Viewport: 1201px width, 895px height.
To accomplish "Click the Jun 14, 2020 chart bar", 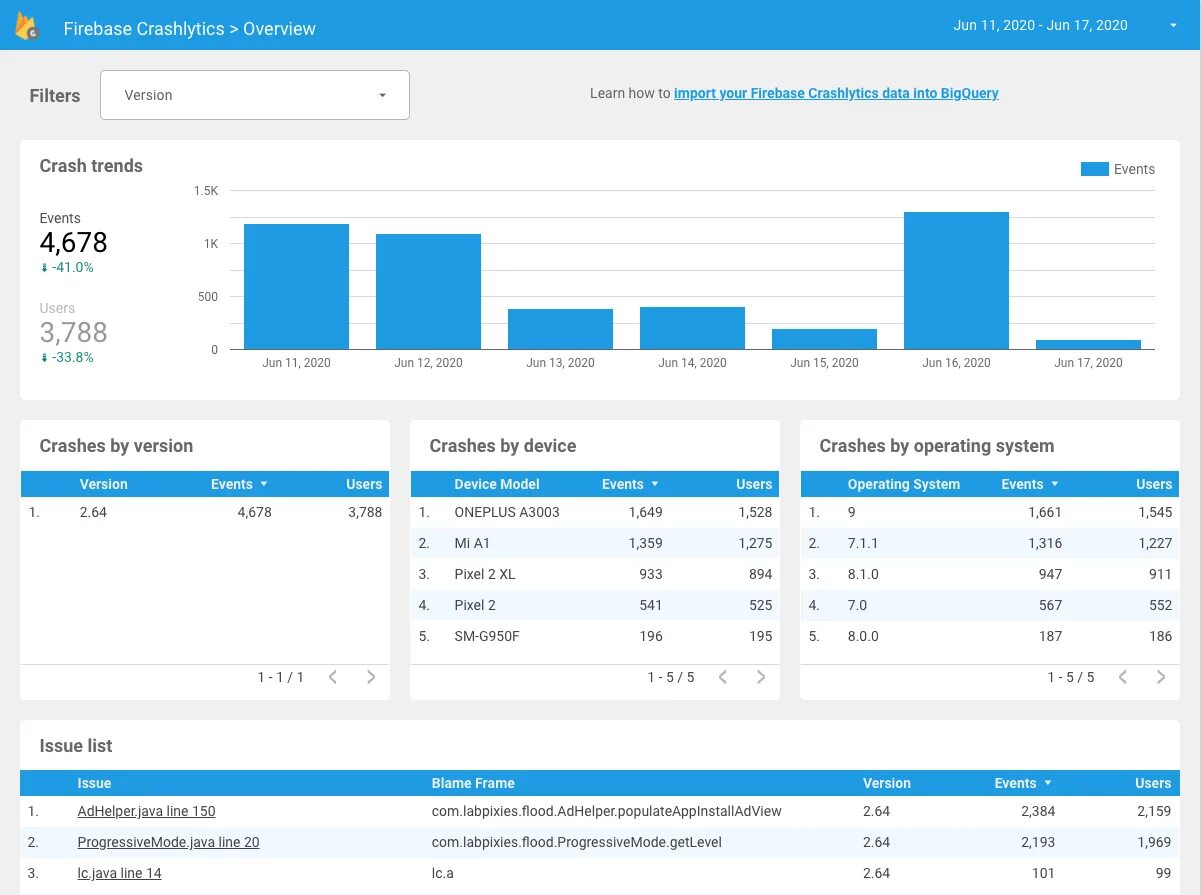I will [x=692, y=328].
